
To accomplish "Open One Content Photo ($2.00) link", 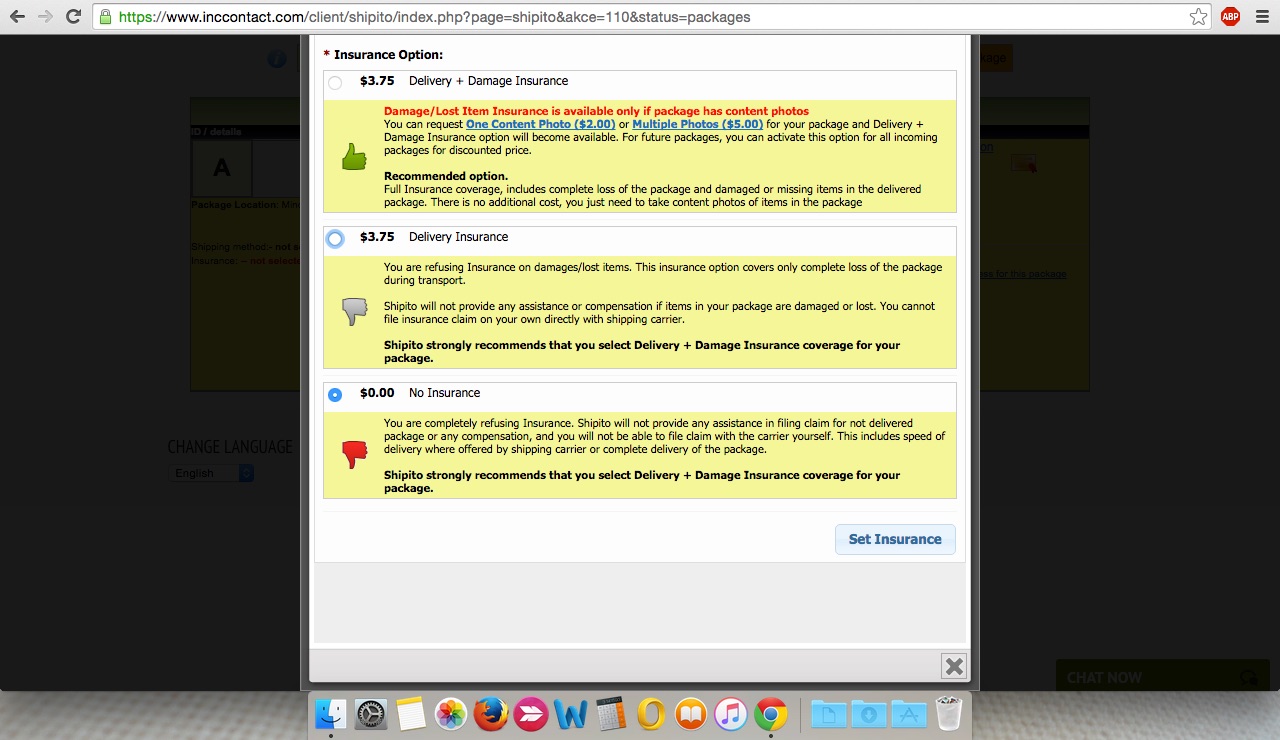I will 540,124.
